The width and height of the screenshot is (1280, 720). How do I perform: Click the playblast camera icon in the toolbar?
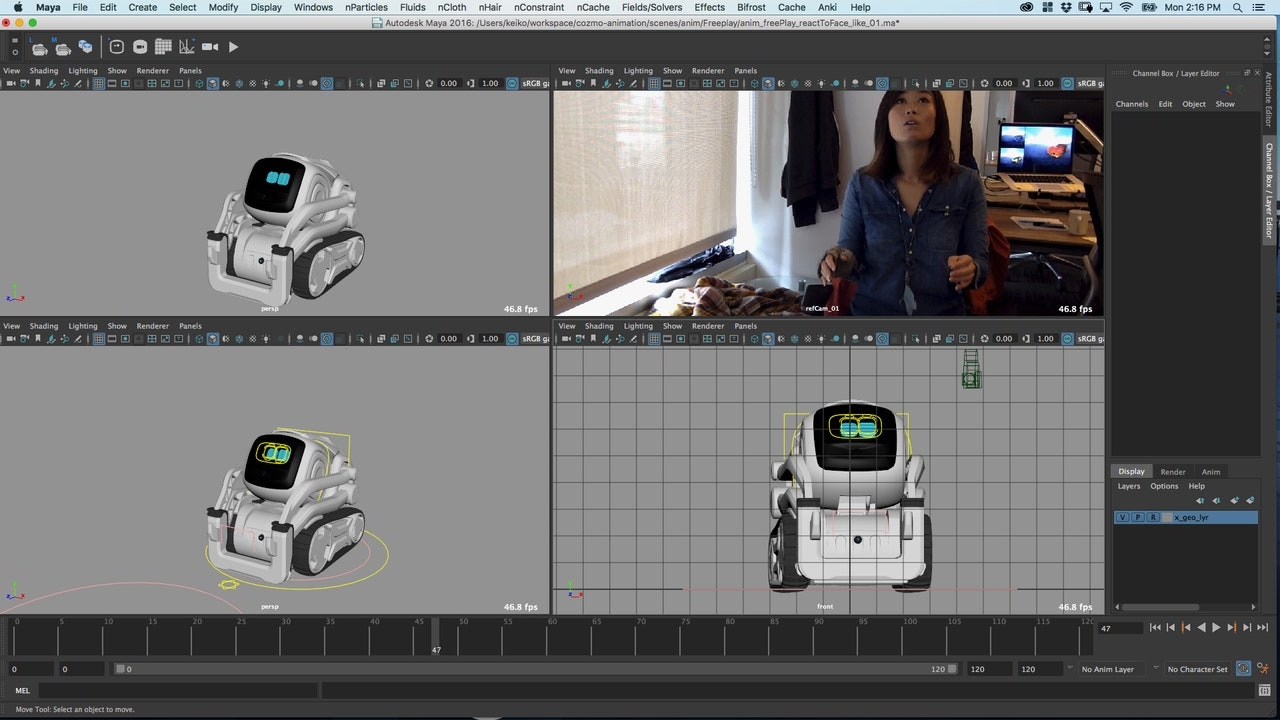[x=211, y=46]
